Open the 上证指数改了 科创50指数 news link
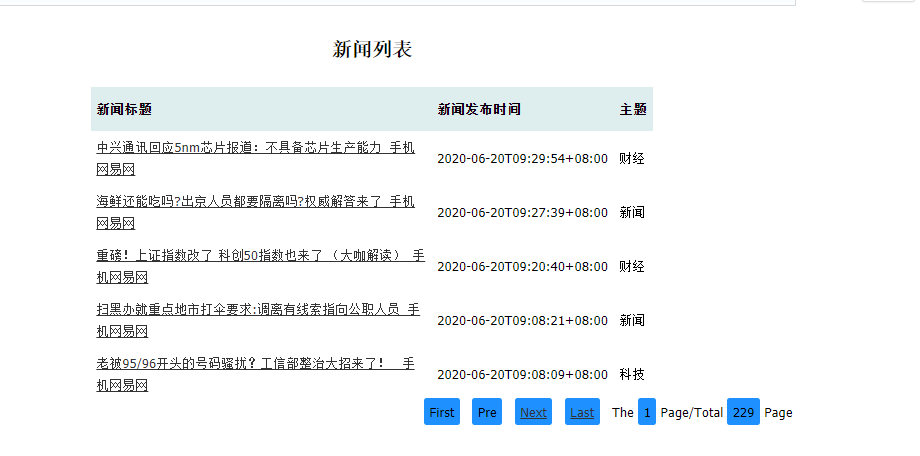Image resolution: width=920 pixels, height=456 pixels. coord(261,266)
